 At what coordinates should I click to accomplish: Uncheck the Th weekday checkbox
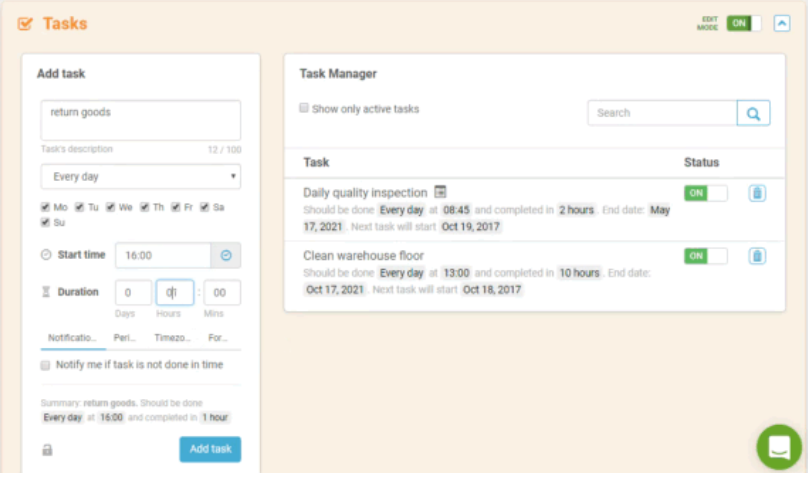pyautogui.click(x=145, y=207)
